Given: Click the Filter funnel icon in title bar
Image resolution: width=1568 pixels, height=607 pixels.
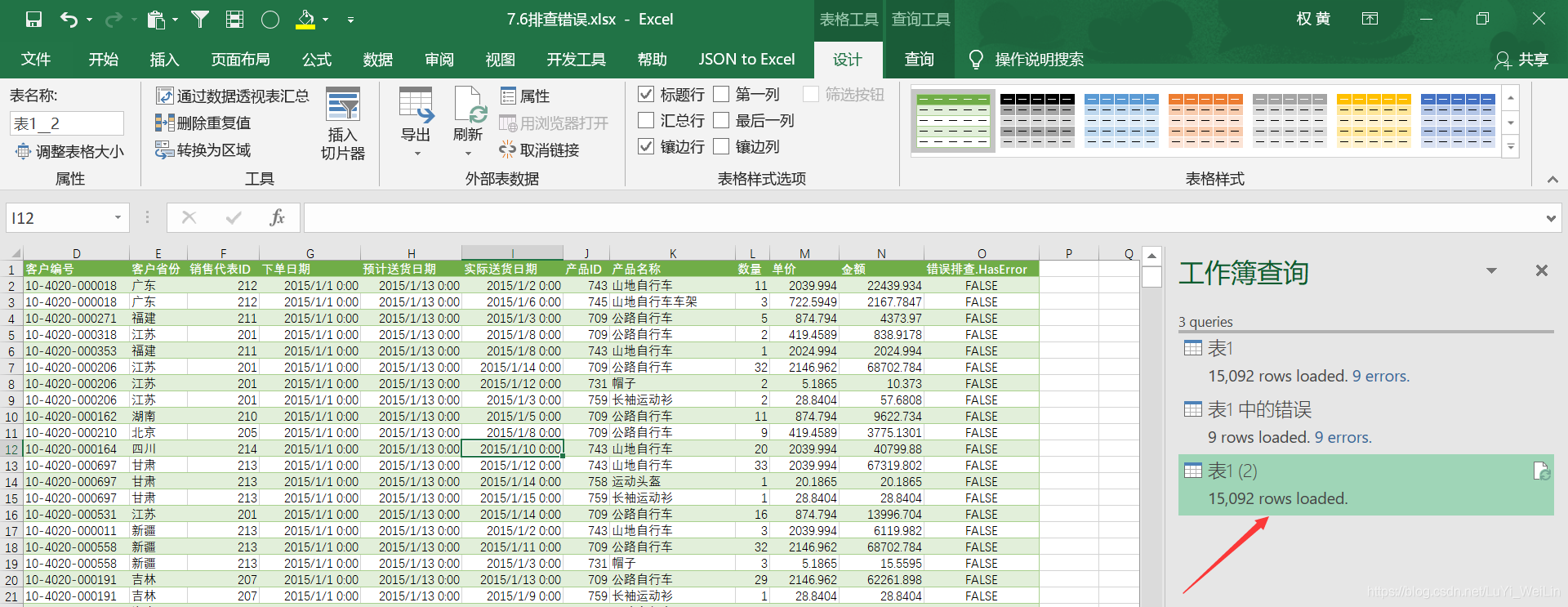Looking at the screenshot, I should coord(200,19).
